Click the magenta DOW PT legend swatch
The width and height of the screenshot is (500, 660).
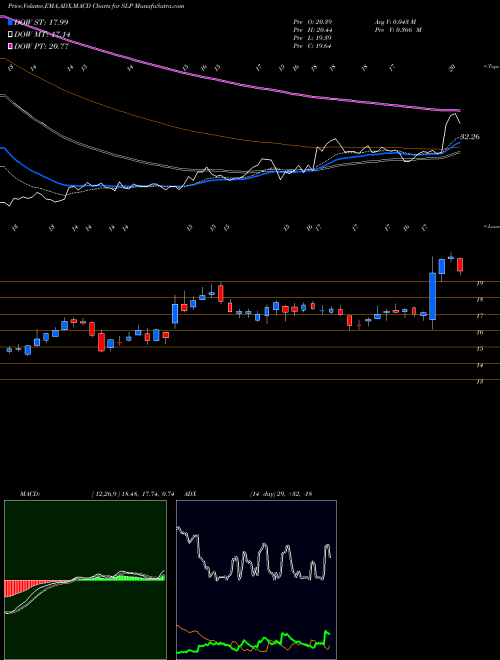click(10, 46)
